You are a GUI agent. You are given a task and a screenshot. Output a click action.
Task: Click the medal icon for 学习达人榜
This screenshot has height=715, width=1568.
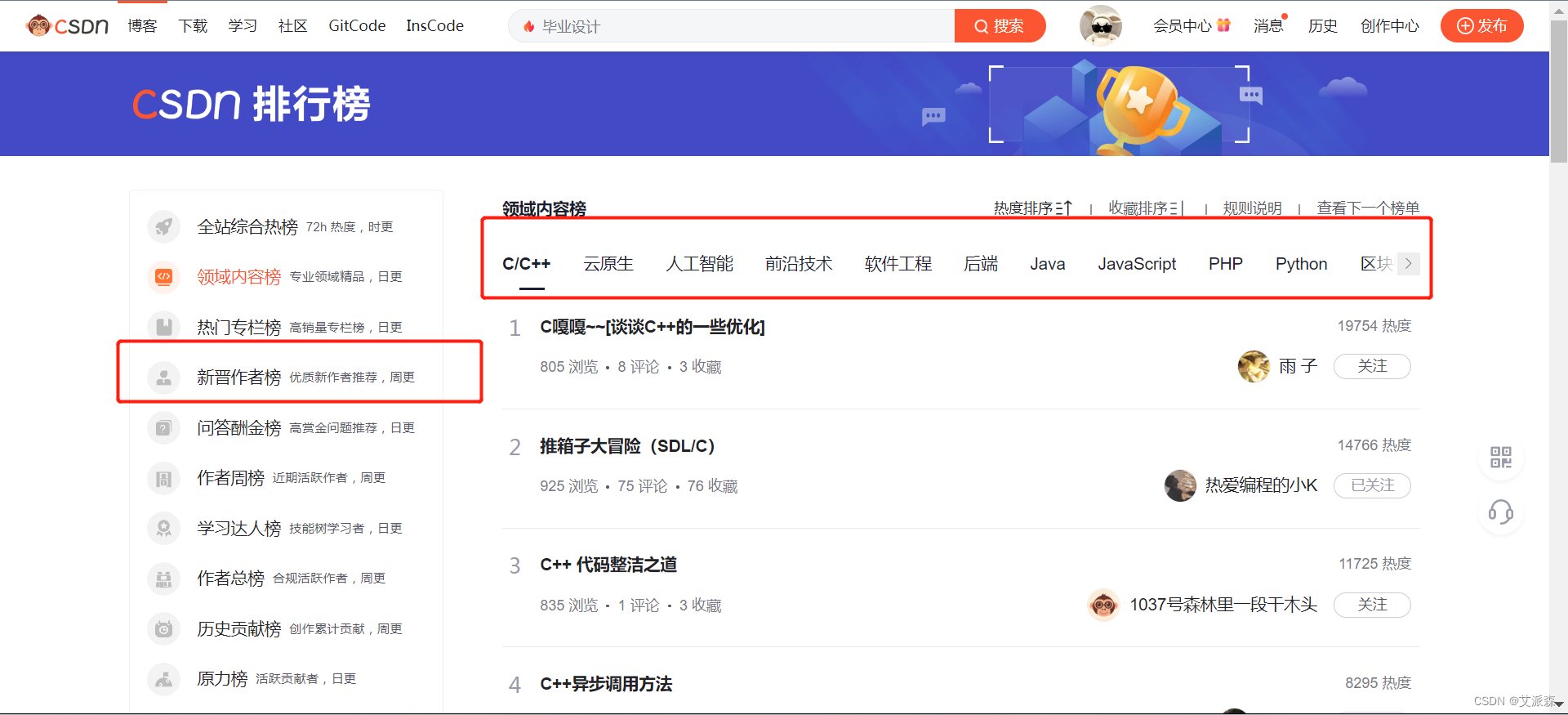point(164,528)
